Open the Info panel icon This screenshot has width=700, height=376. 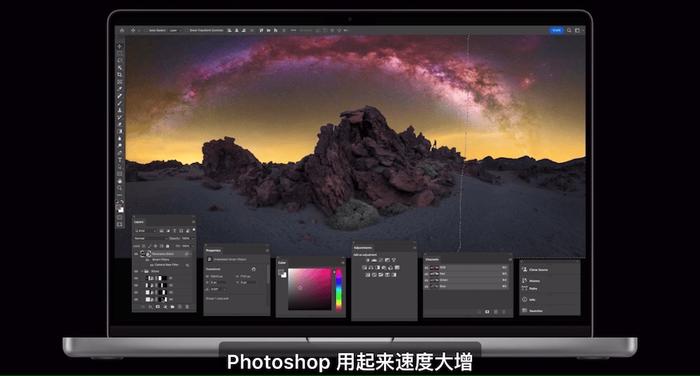tap(525, 300)
